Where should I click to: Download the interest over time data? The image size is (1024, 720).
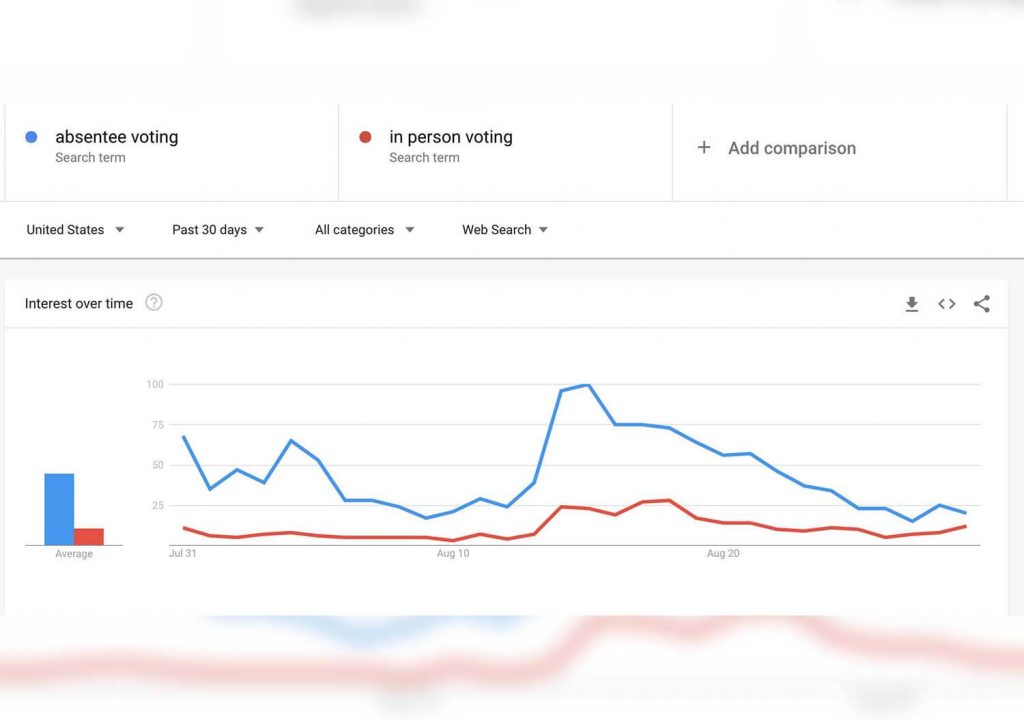912,304
